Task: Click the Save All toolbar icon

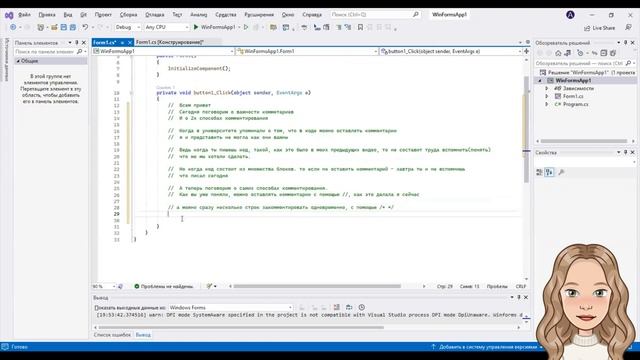Action: (x=73, y=27)
